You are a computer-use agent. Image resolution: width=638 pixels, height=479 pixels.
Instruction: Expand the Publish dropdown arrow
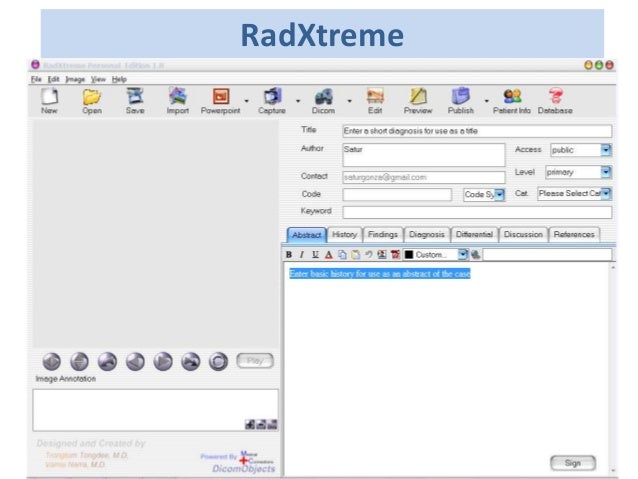[x=486, y=101]
